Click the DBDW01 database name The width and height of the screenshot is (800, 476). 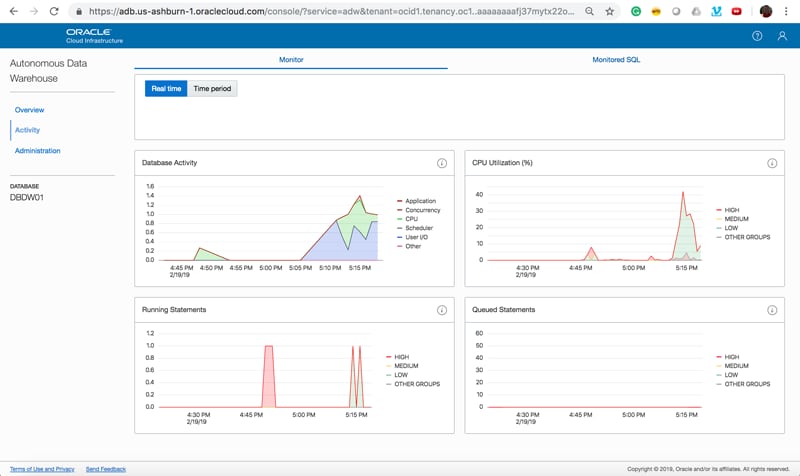pos(27,197)
